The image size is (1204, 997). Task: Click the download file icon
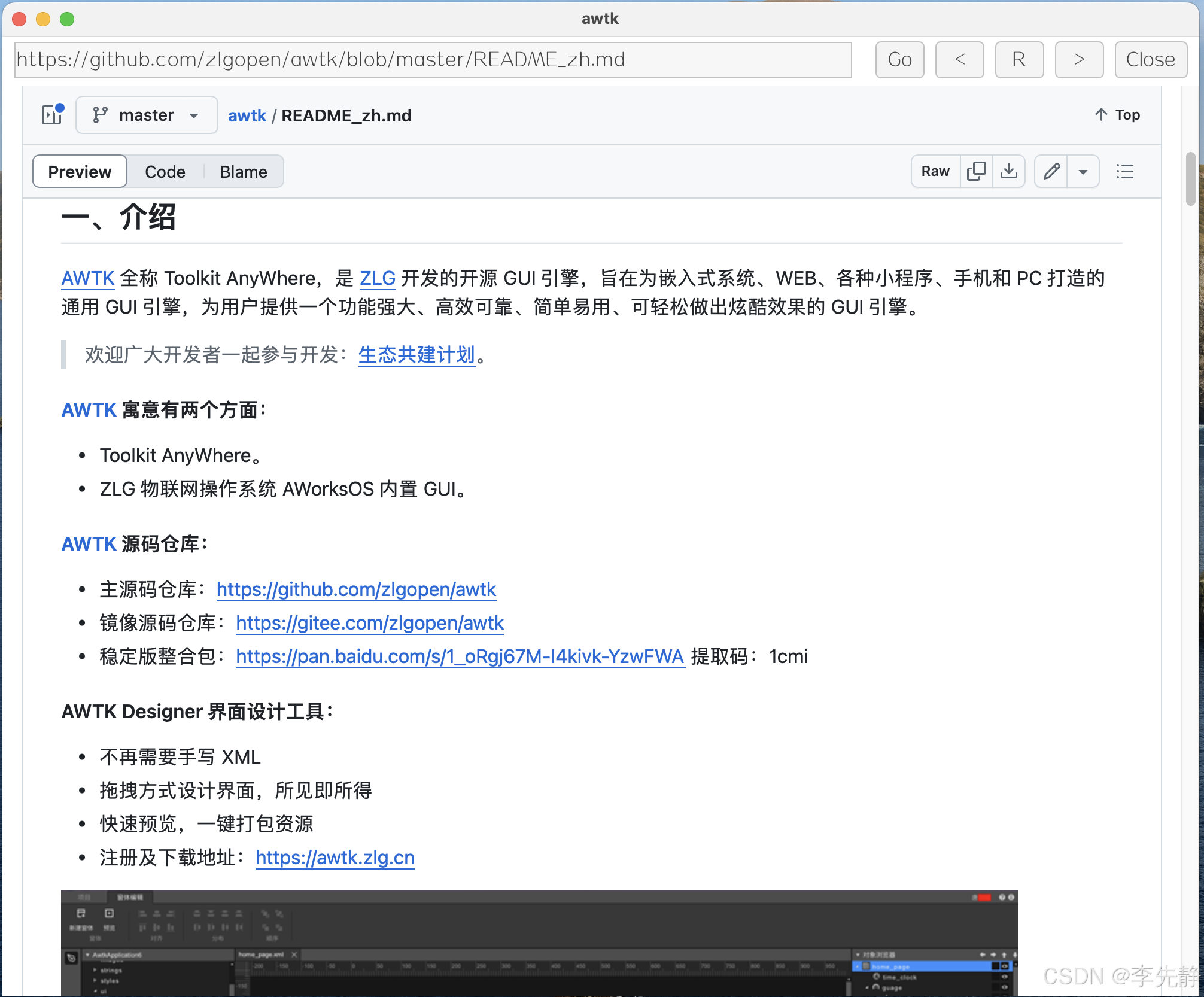(1009, 171)
